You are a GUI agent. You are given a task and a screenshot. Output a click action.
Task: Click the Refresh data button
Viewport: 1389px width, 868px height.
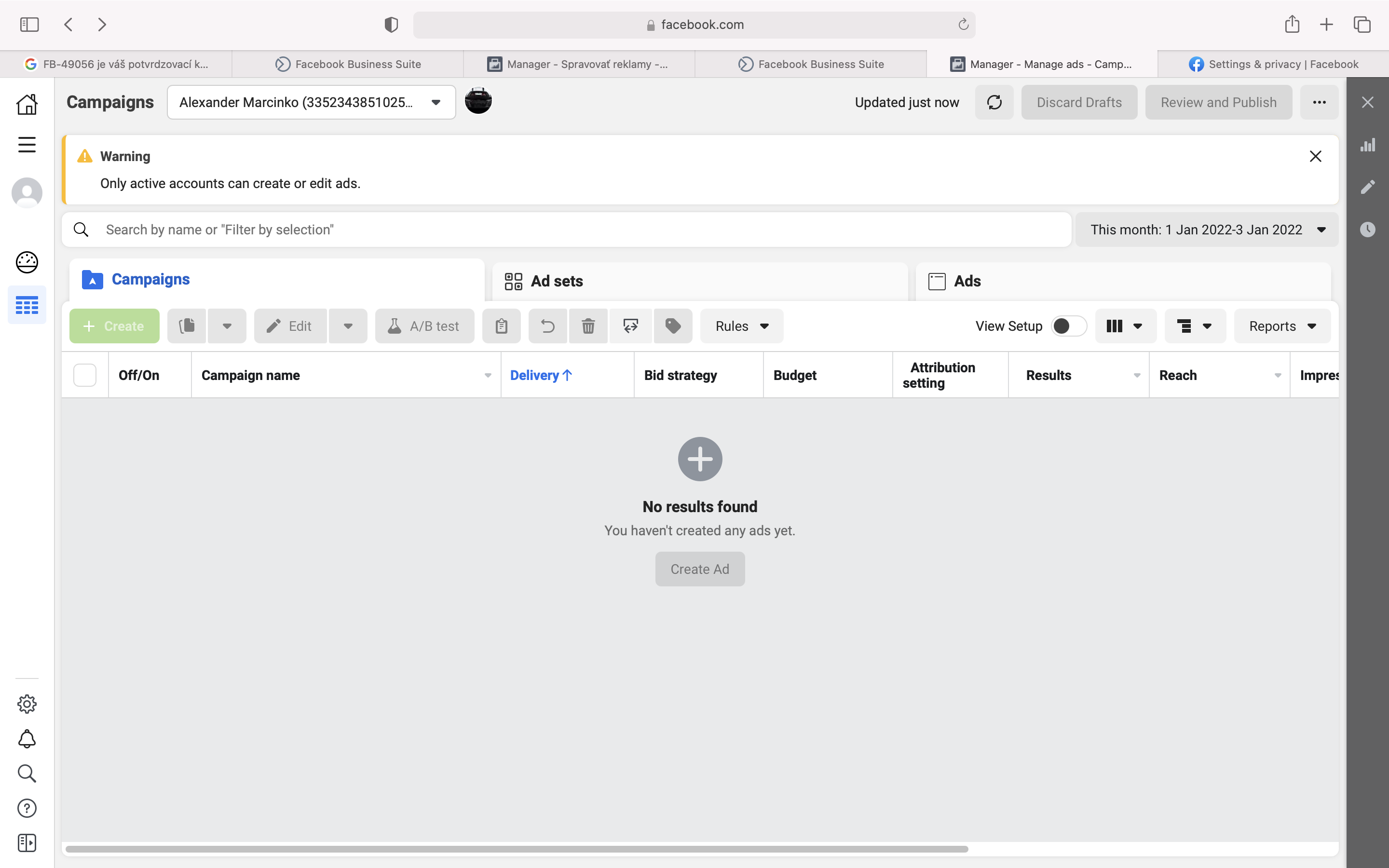click(x=994, y=102)
